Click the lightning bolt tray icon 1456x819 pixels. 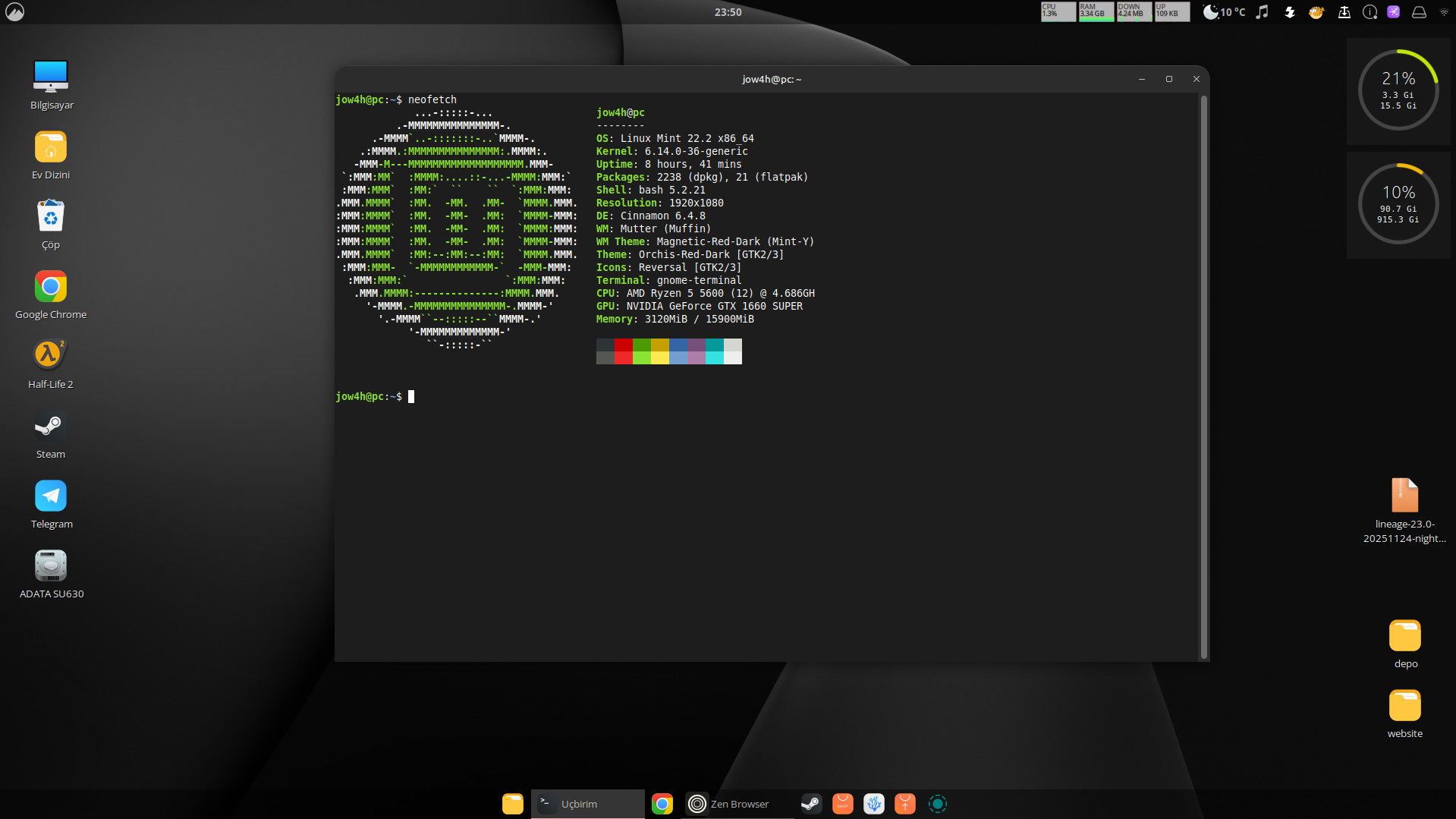(1289, 11)
